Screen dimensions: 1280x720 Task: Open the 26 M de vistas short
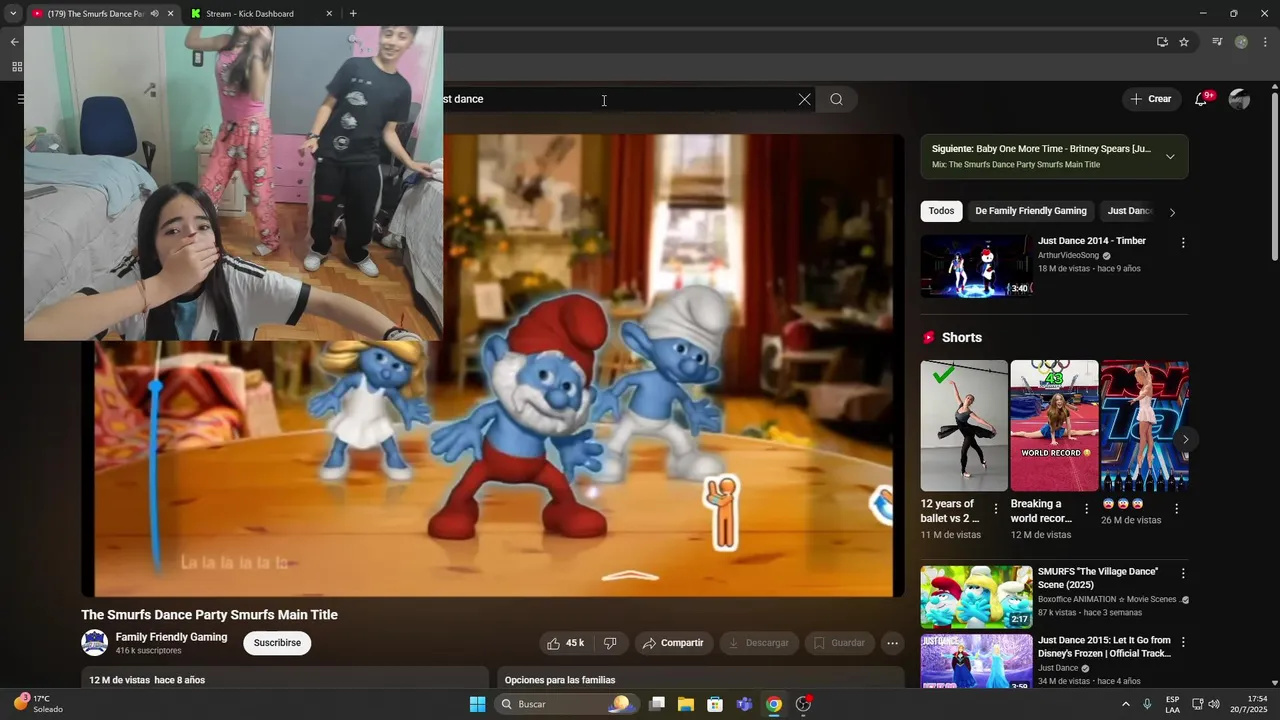click(1144, 426)
